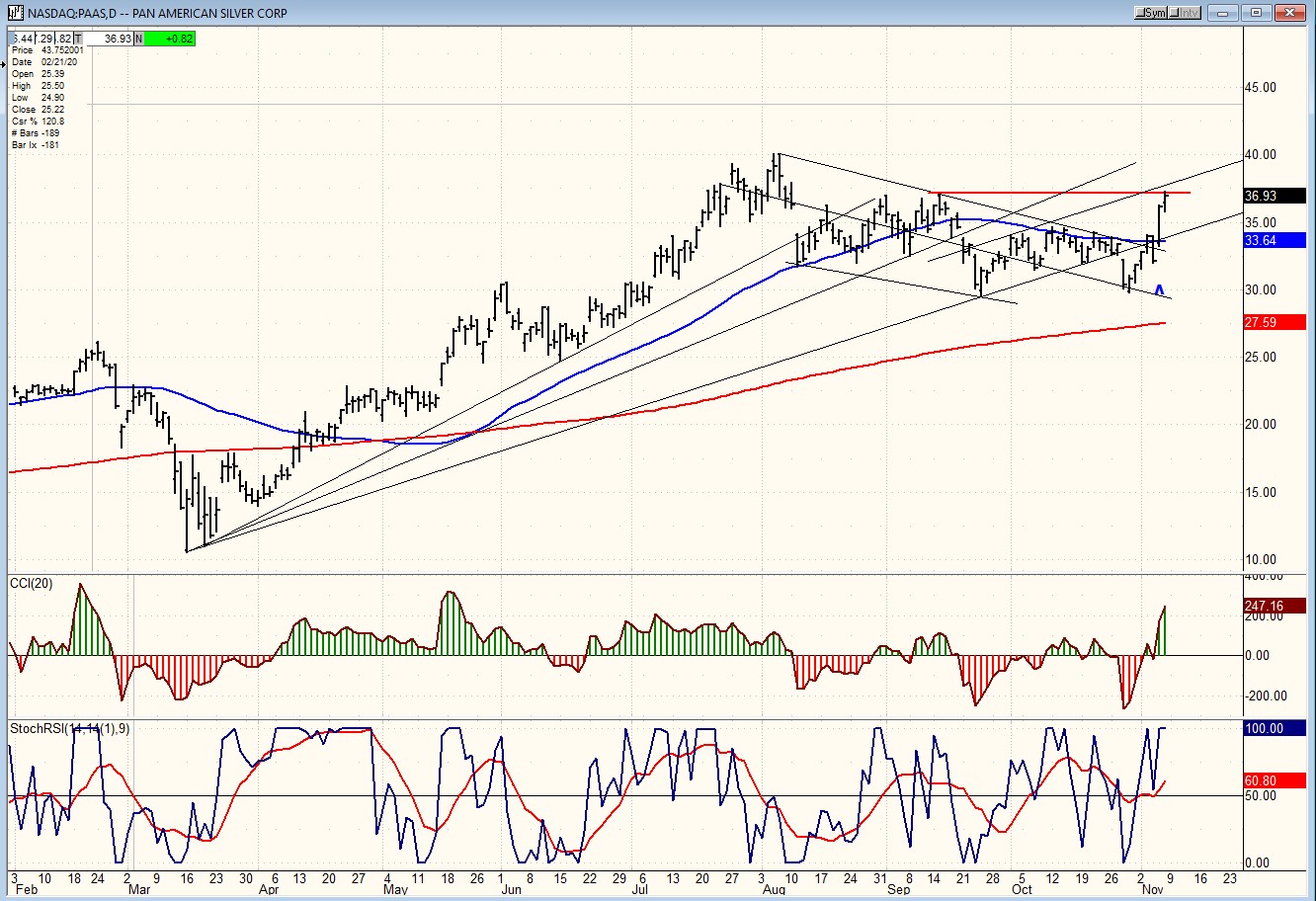Click the T marker in the quote bar
The width and height of the screenshot is (1316, 901).
click(x=78, y=39)
